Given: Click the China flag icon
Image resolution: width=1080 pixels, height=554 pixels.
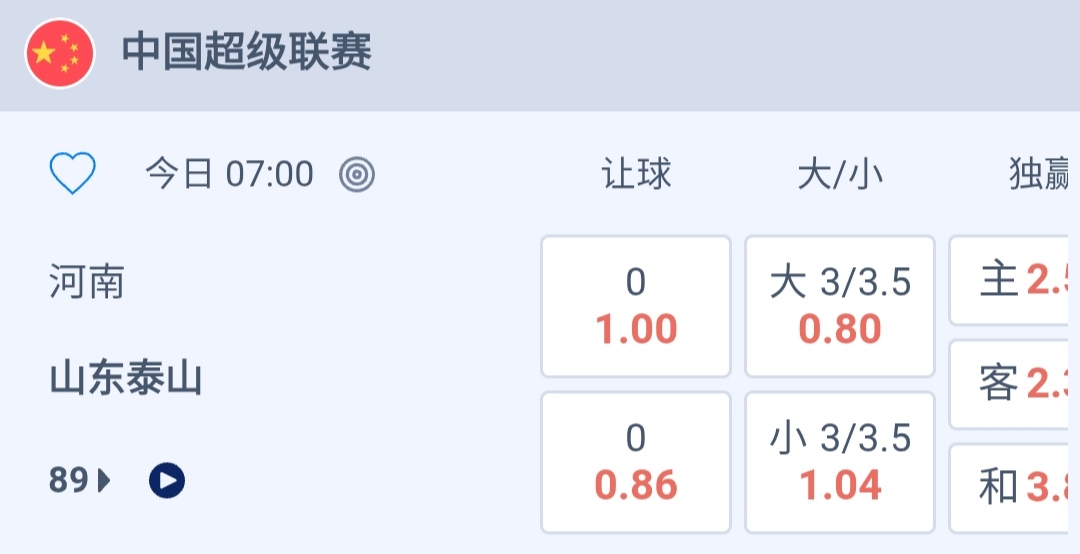Looking at the screenshot, I should pyautogui.click(x=60, y=53).
